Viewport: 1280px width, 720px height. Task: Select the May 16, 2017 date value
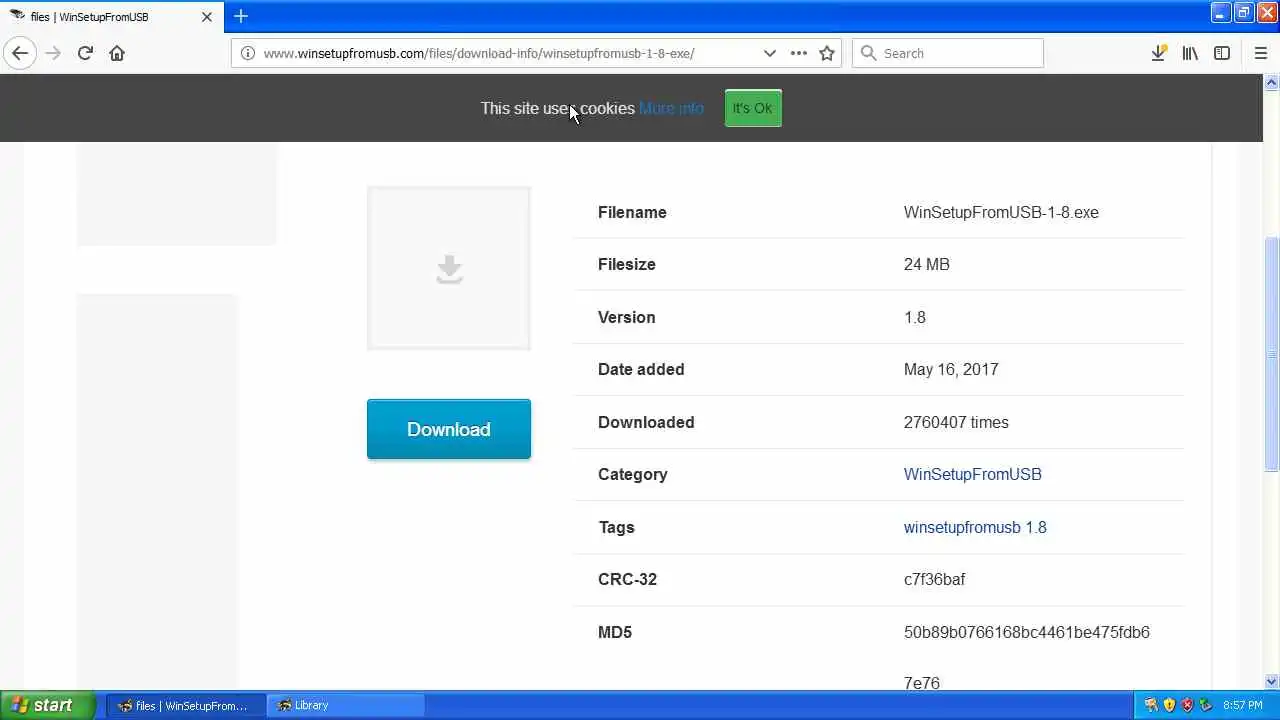tap(951, 369)
